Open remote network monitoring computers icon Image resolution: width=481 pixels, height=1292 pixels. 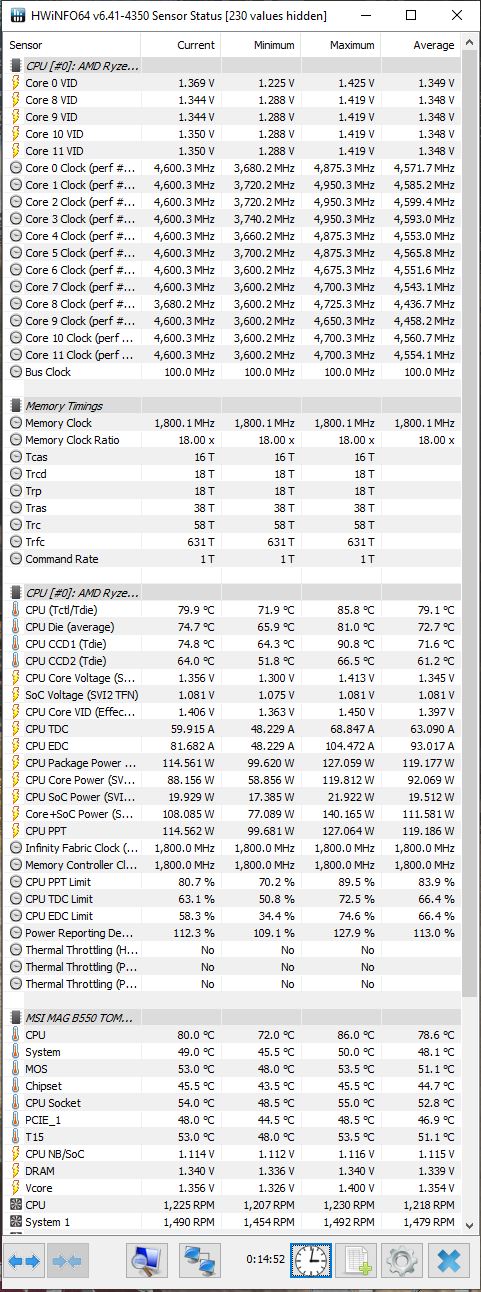(200, 1261)
